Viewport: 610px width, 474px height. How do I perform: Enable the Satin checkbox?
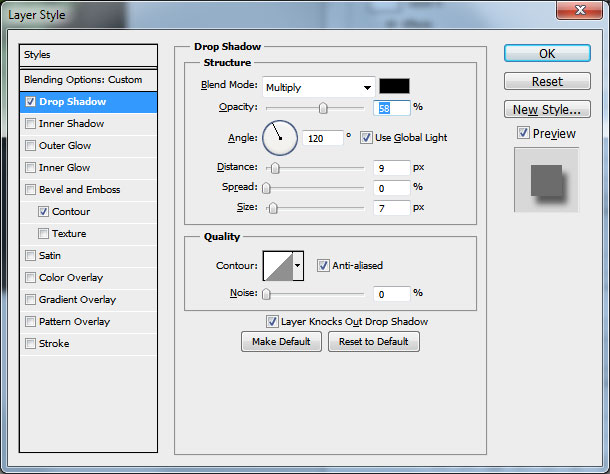(x=30, y=256)
